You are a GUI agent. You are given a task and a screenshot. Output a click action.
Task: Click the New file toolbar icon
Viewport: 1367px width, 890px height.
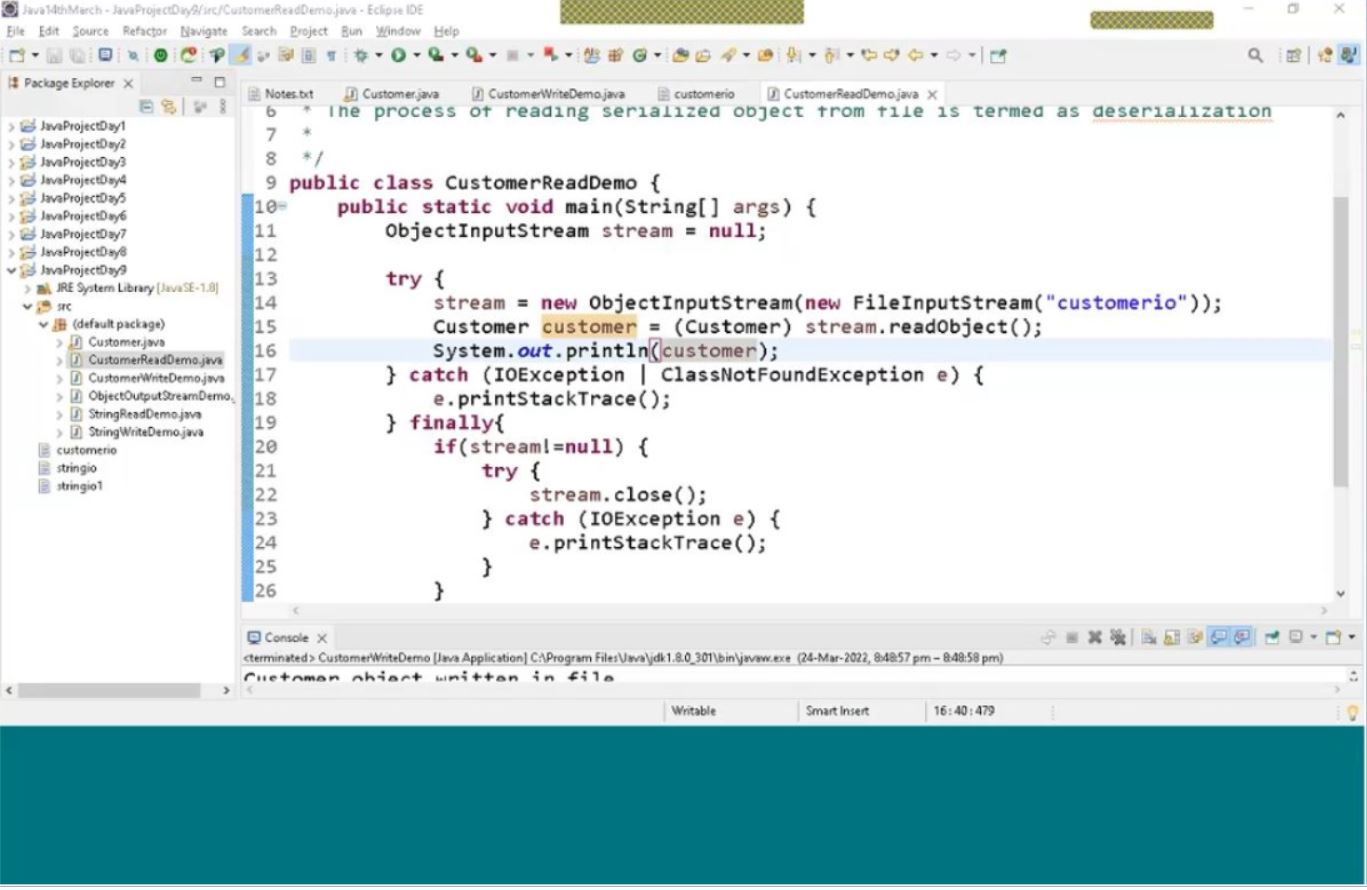pyautogui.click(x=17, y=56)
